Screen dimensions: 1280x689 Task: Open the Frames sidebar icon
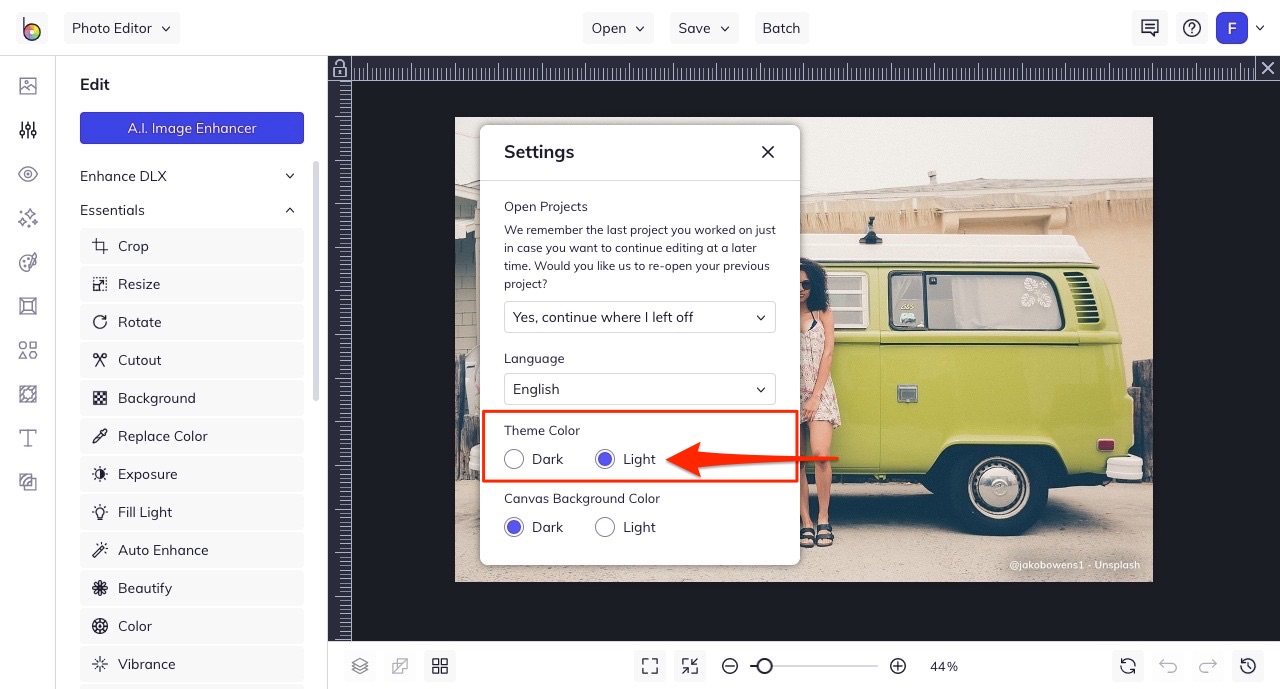(28, 306)
